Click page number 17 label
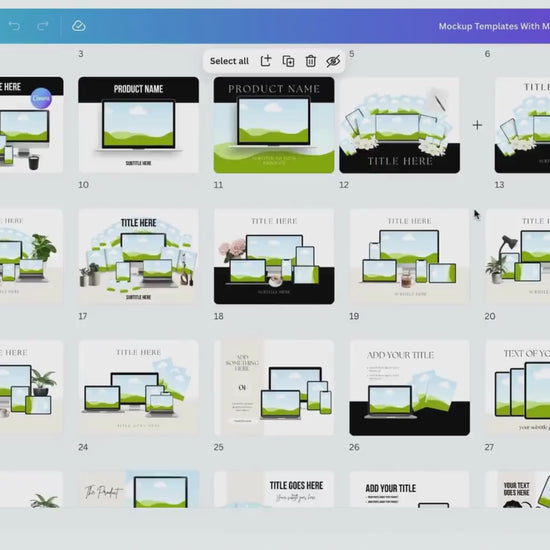Screen dimensions: 550x550 82,316
